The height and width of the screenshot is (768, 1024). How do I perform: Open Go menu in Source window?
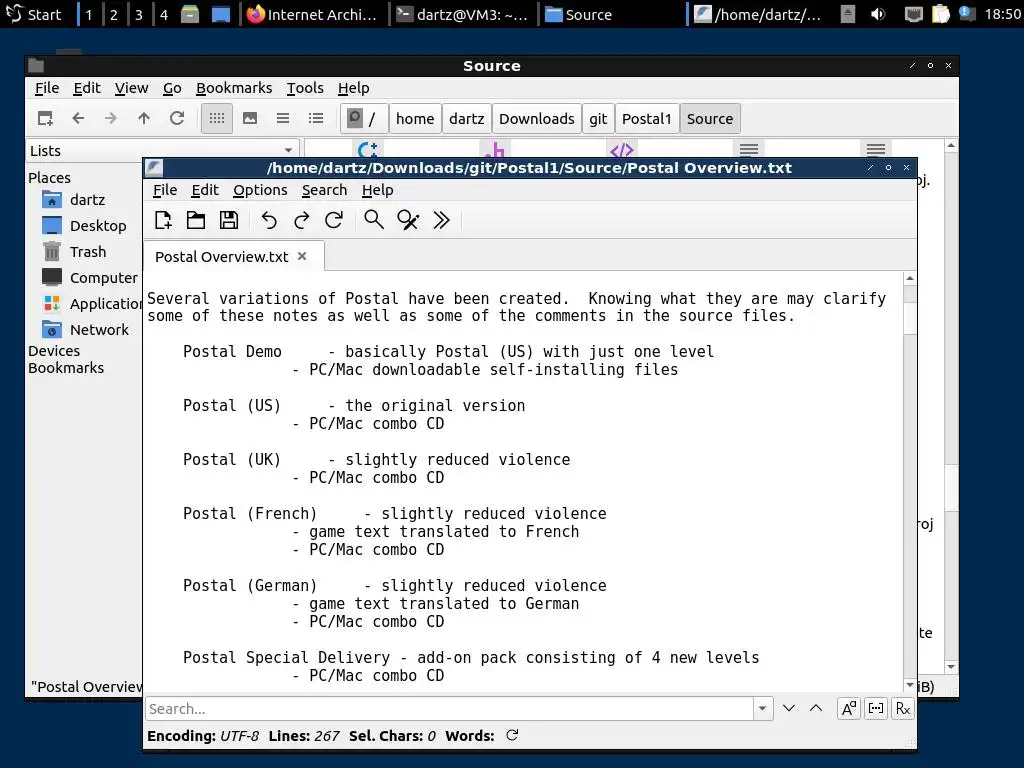click(x=172, y=88)
